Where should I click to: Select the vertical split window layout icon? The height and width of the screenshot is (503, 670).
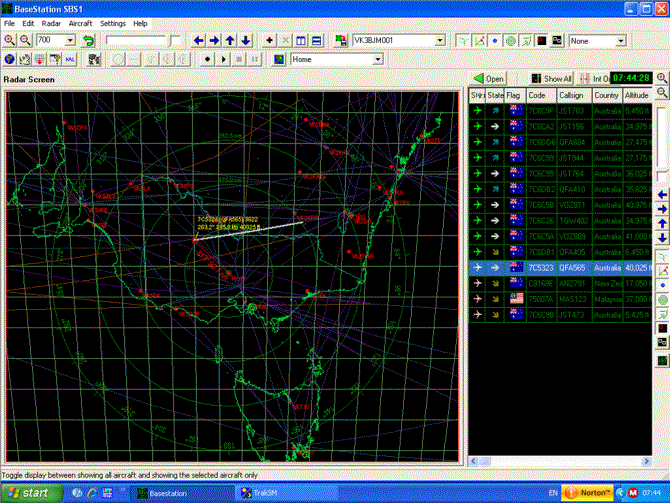tap(301, 41)
